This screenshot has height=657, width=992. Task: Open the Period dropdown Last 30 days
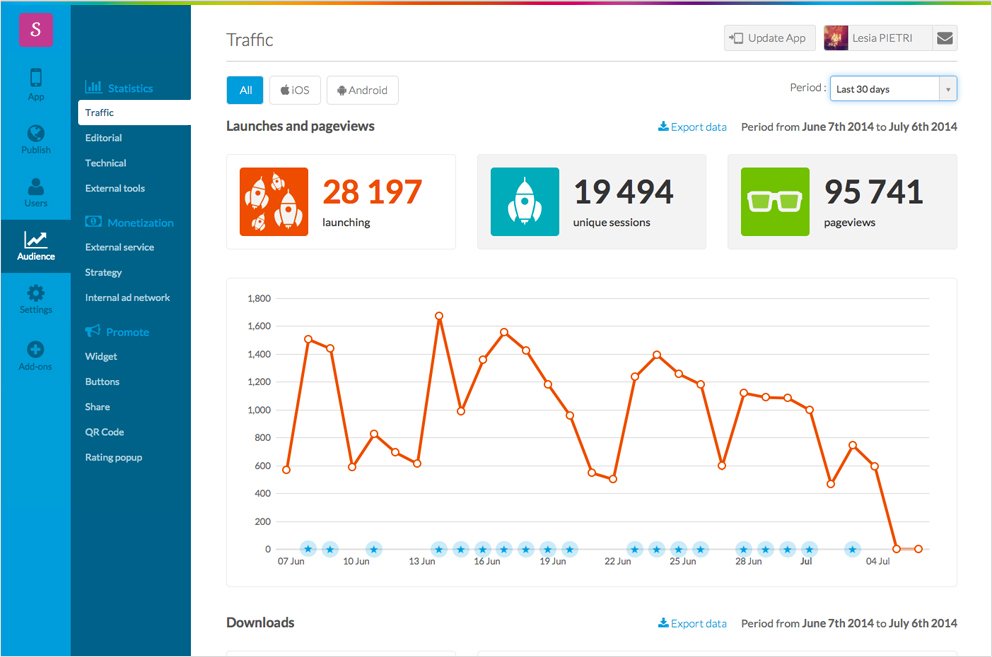click(x=893, y=89)
